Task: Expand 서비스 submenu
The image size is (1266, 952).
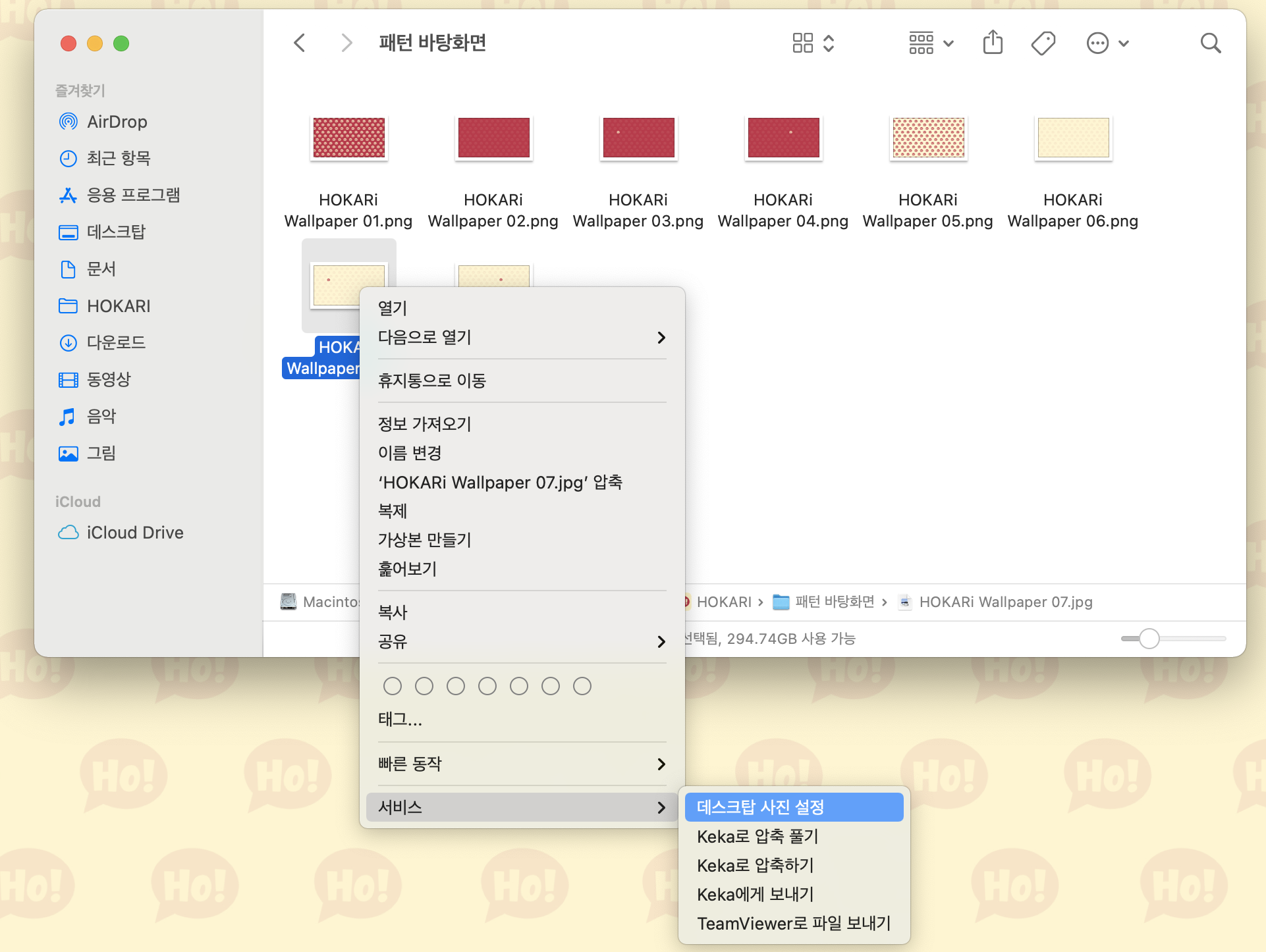Action: click(522, 807)
